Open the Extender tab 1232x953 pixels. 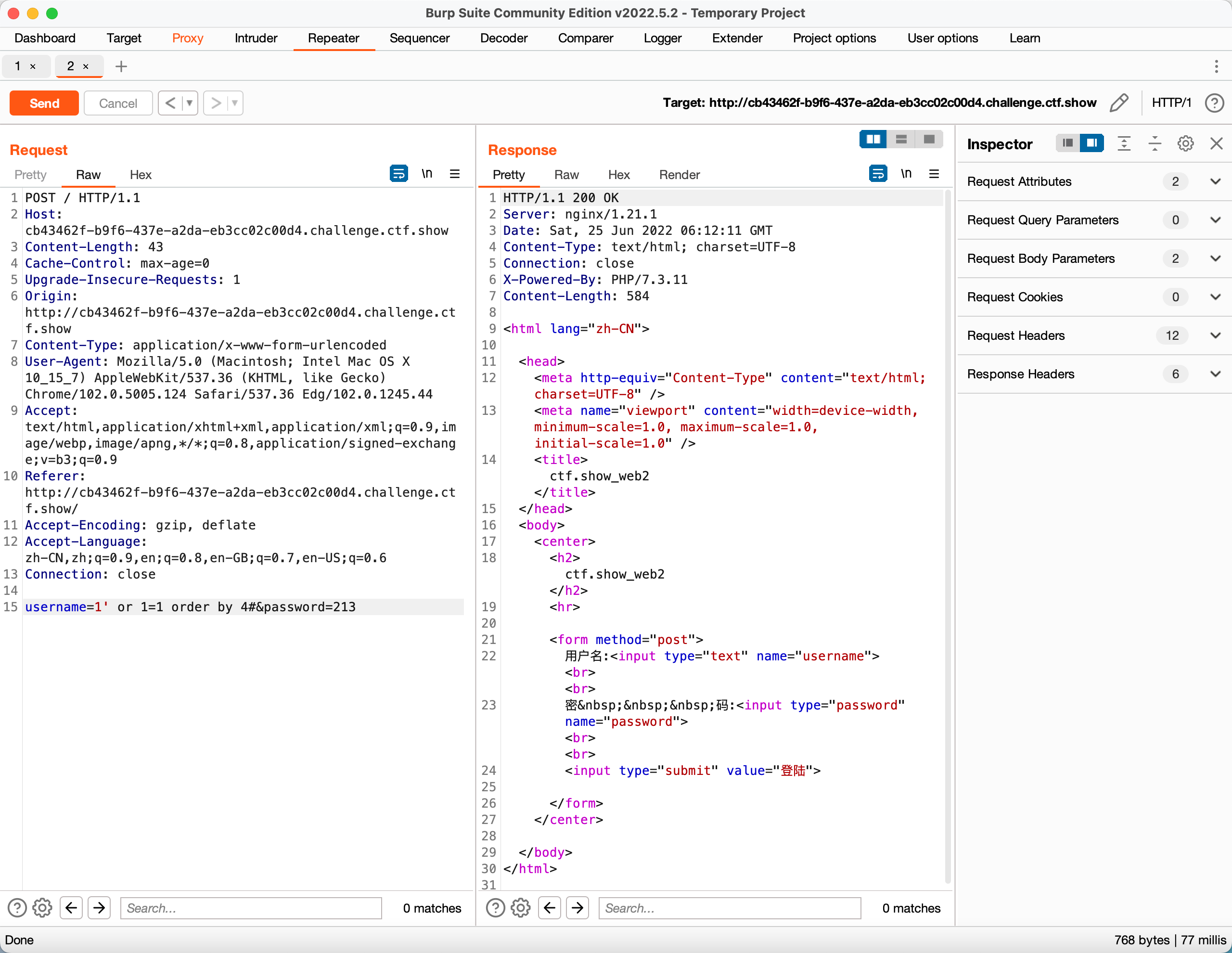tap(737, 39)
